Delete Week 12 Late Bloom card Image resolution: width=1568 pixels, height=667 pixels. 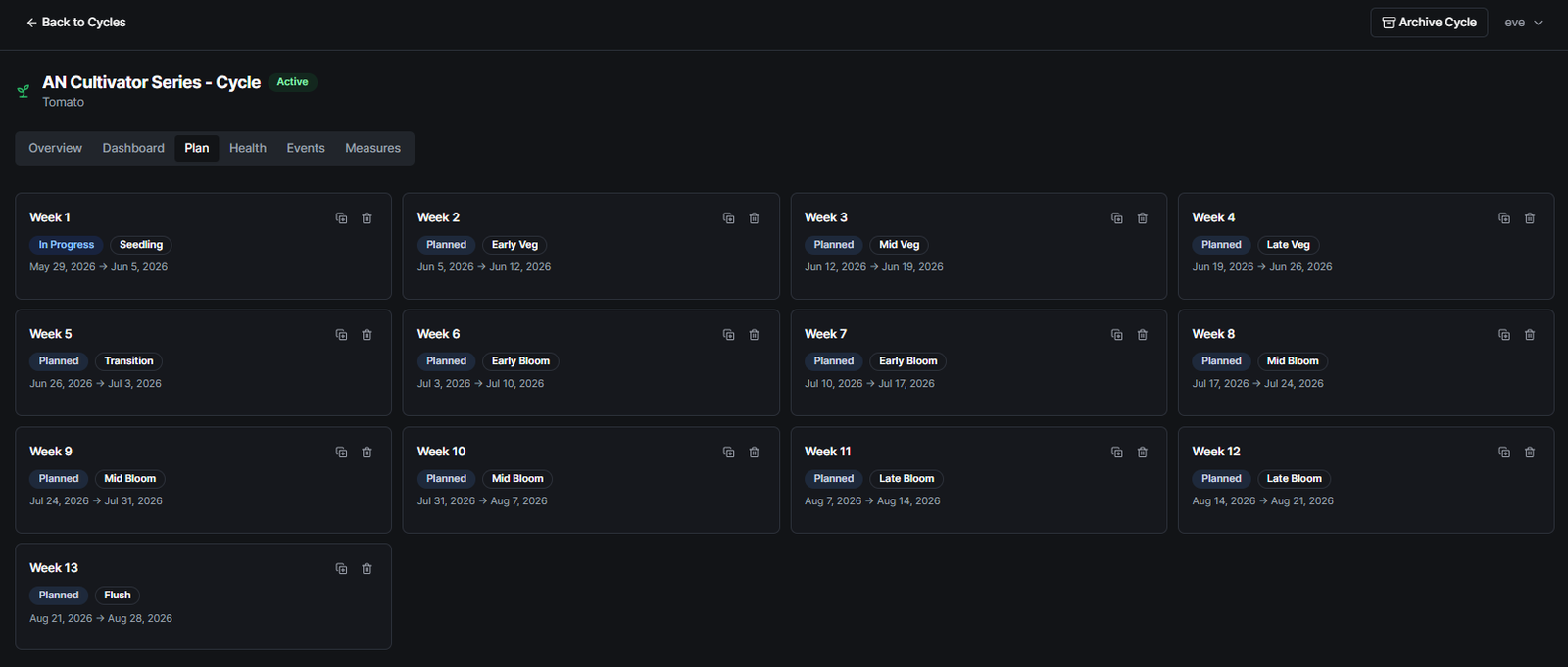(1529, 453)
